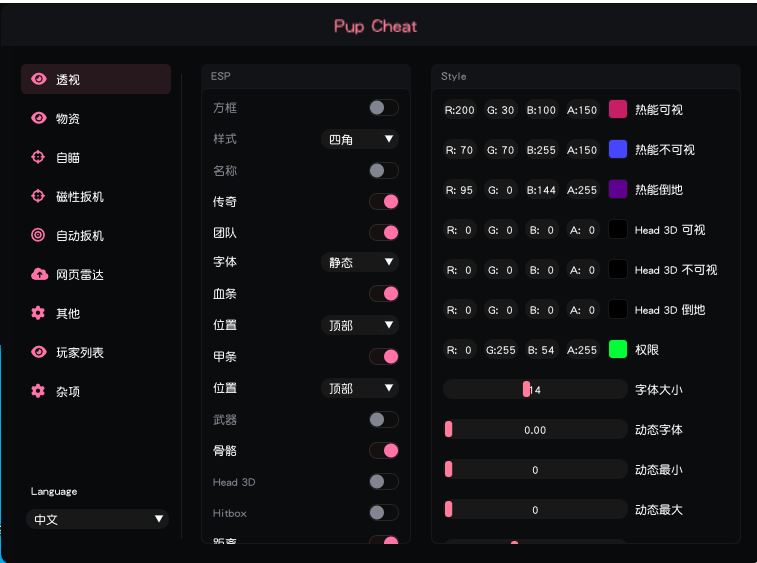Expand the 字体 dropdown showing 静态
The width and height of the screenshot is (757, 563).
tap(359, 263)
